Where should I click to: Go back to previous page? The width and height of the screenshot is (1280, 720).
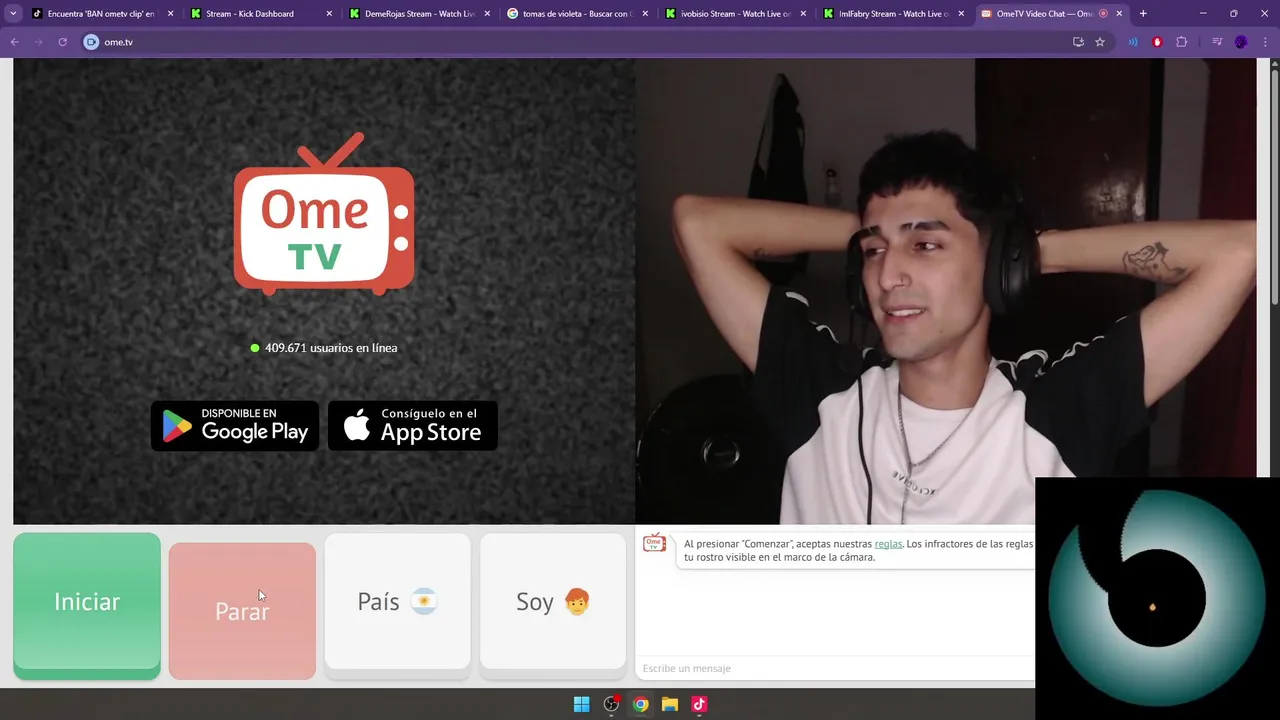pos(14,42)
